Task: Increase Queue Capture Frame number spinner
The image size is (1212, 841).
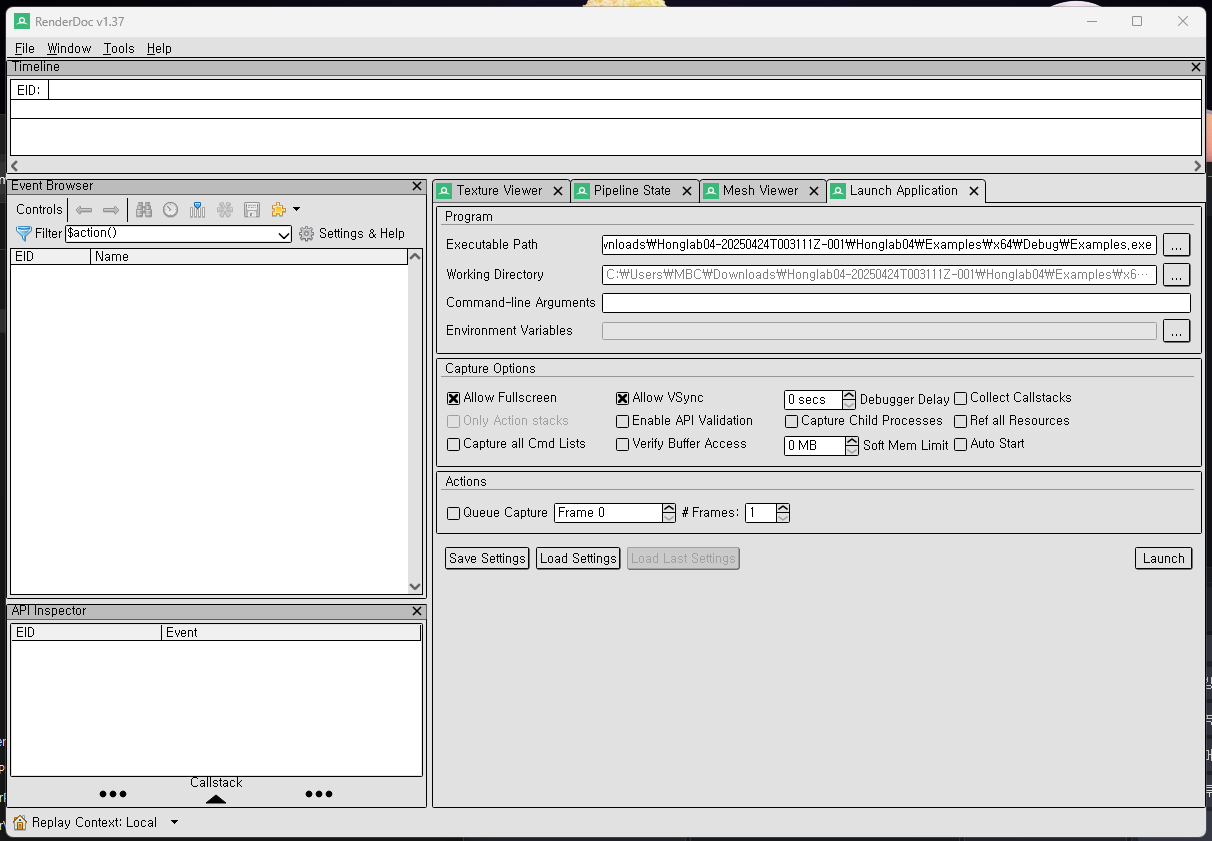Action: 669,508
